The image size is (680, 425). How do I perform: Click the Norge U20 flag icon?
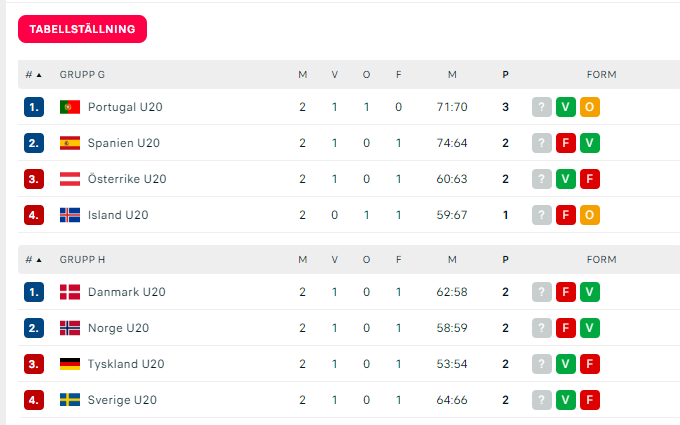tap(70, 328)
